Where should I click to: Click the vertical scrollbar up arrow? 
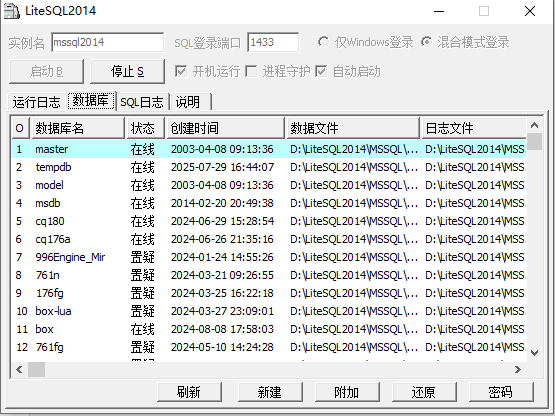click(x=534, y=125)
